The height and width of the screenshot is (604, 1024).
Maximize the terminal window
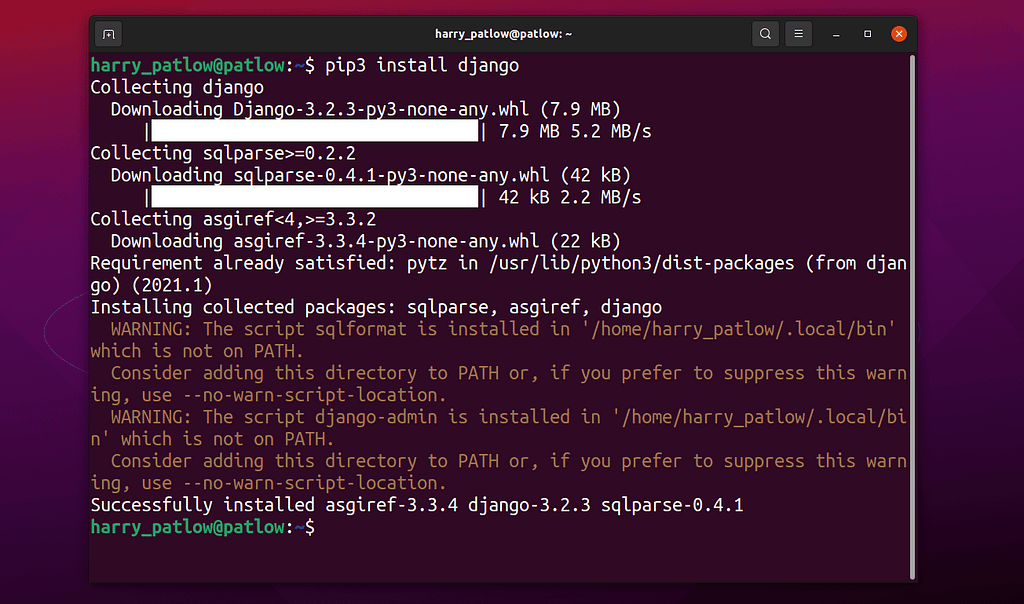(867, 34)
